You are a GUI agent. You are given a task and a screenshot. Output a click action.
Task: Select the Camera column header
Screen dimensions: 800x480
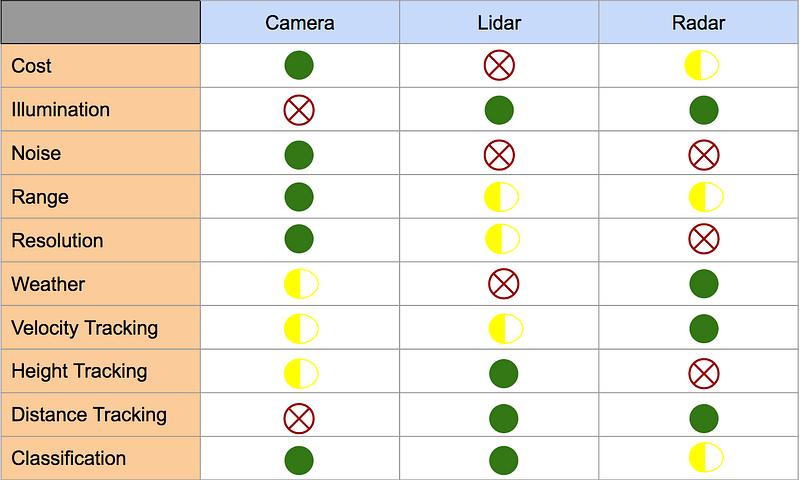(300, 22)
